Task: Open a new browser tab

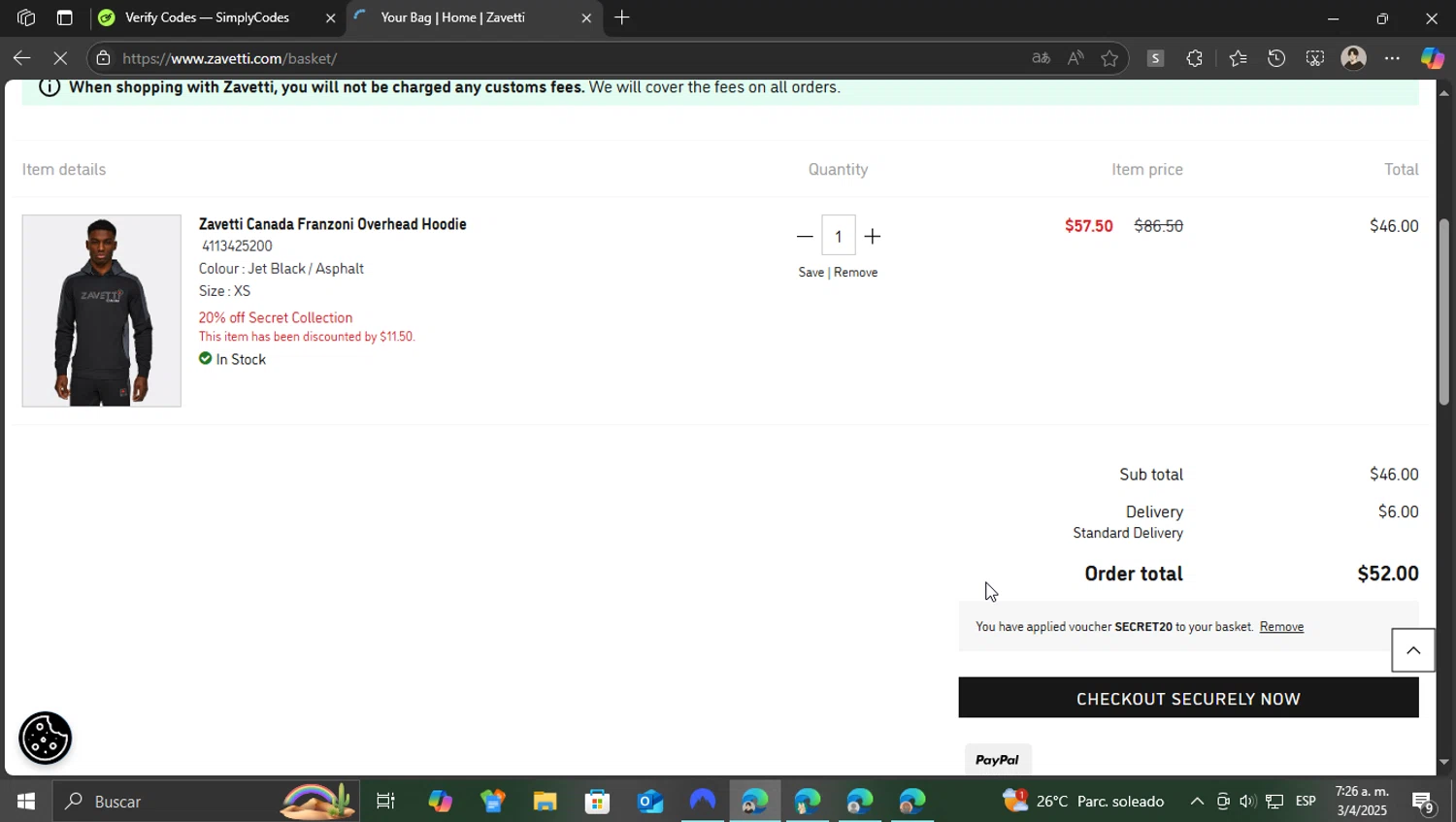Action: 622,17
